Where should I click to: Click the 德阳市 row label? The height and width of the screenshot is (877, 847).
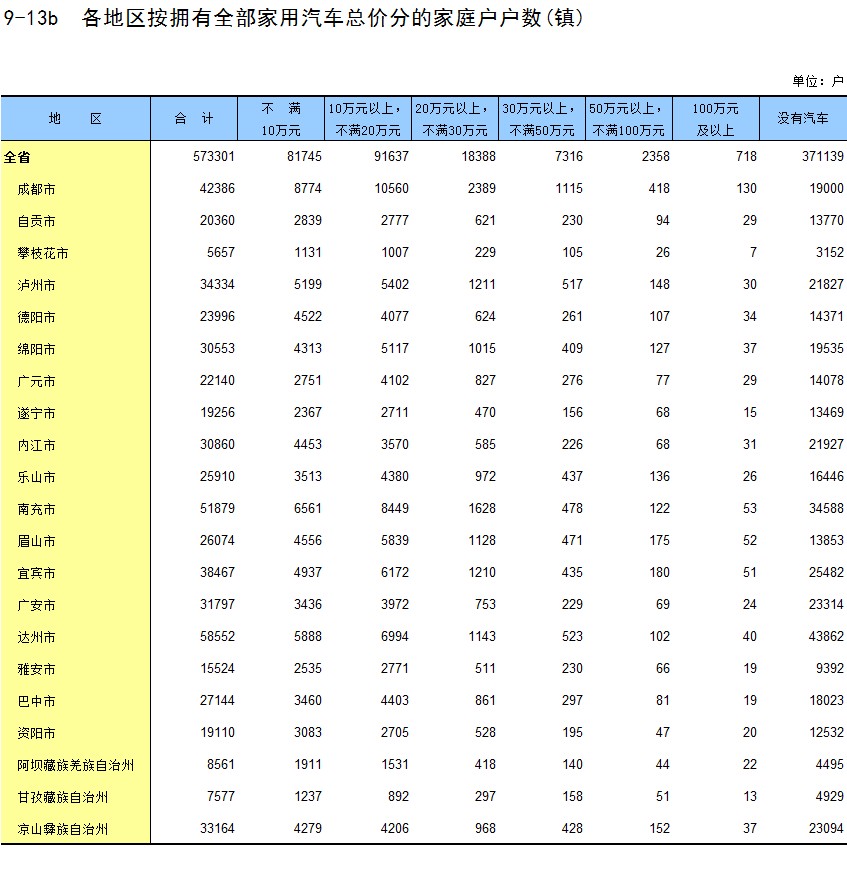(x=36, y=317)
